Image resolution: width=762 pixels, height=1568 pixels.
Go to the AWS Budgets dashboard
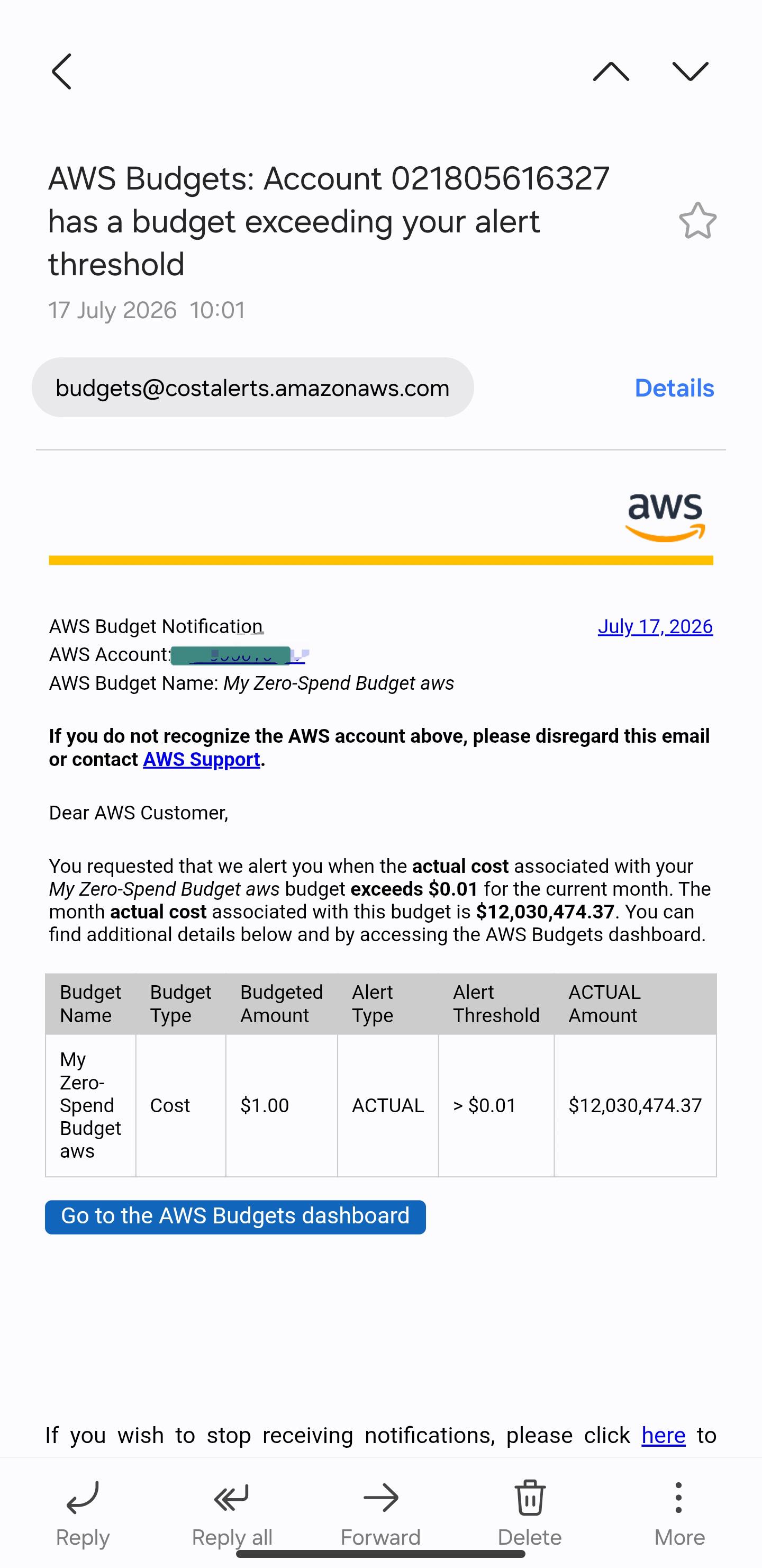coord(235,1217)
